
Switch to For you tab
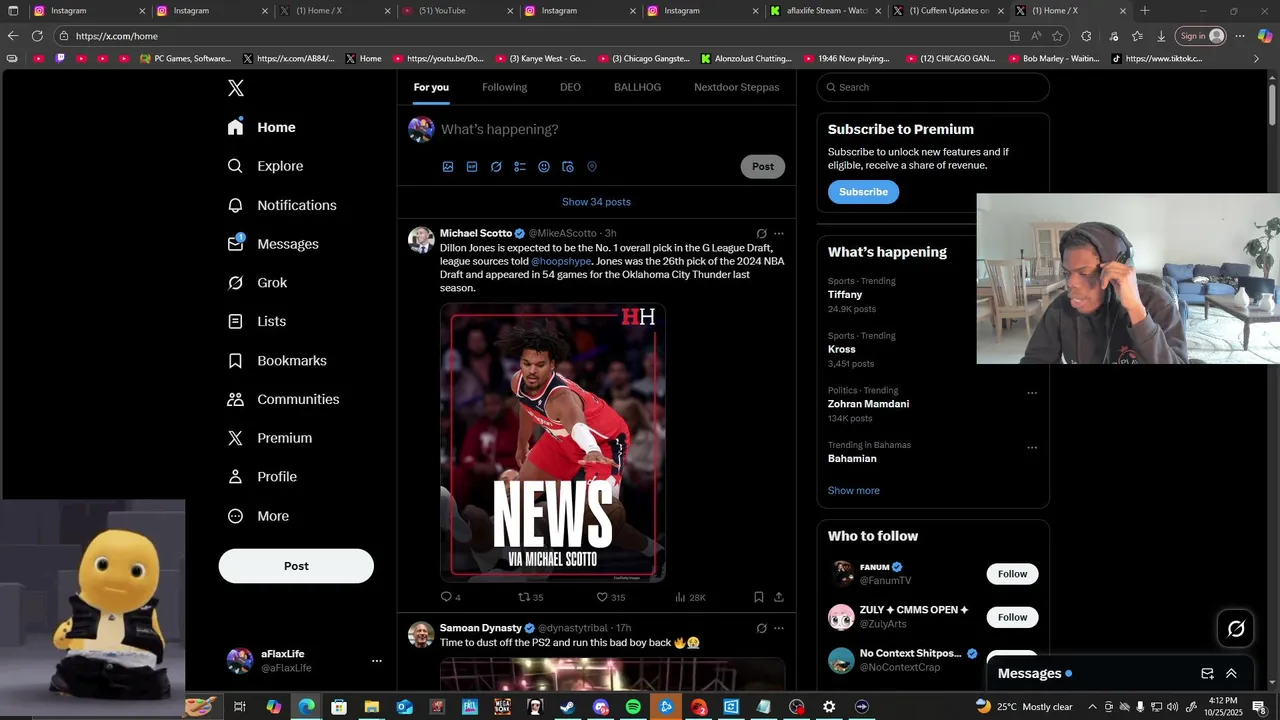[x=431, y=87]
